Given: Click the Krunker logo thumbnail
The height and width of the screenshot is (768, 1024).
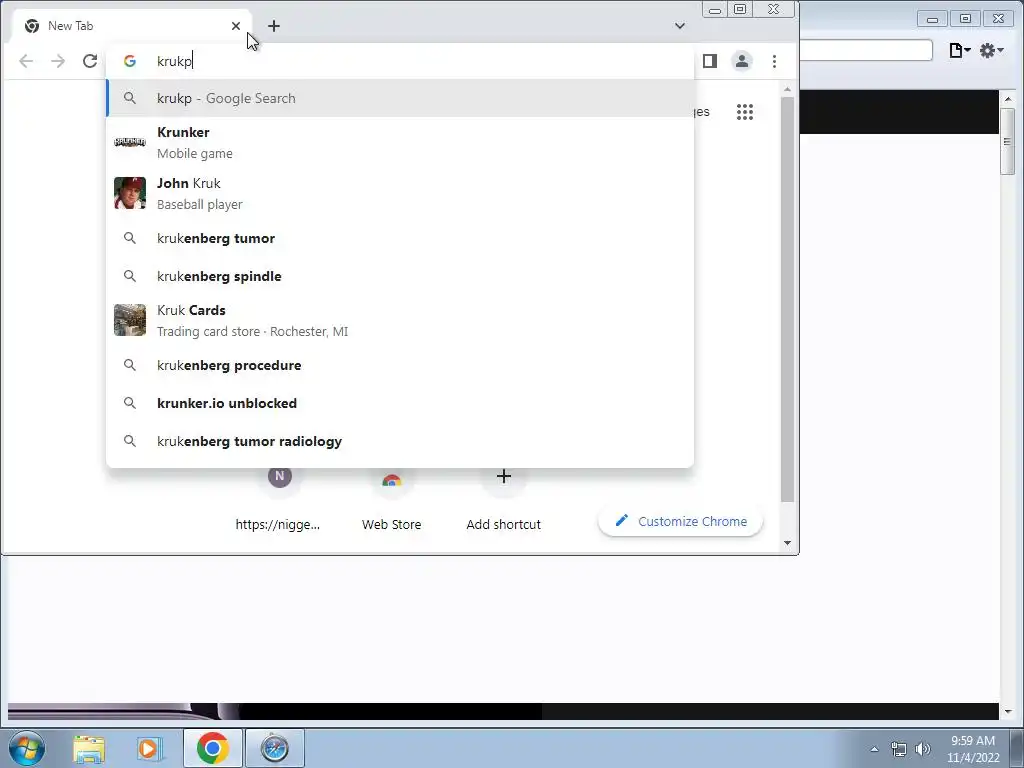Looking at the screenshot, I should pos(130,142).
